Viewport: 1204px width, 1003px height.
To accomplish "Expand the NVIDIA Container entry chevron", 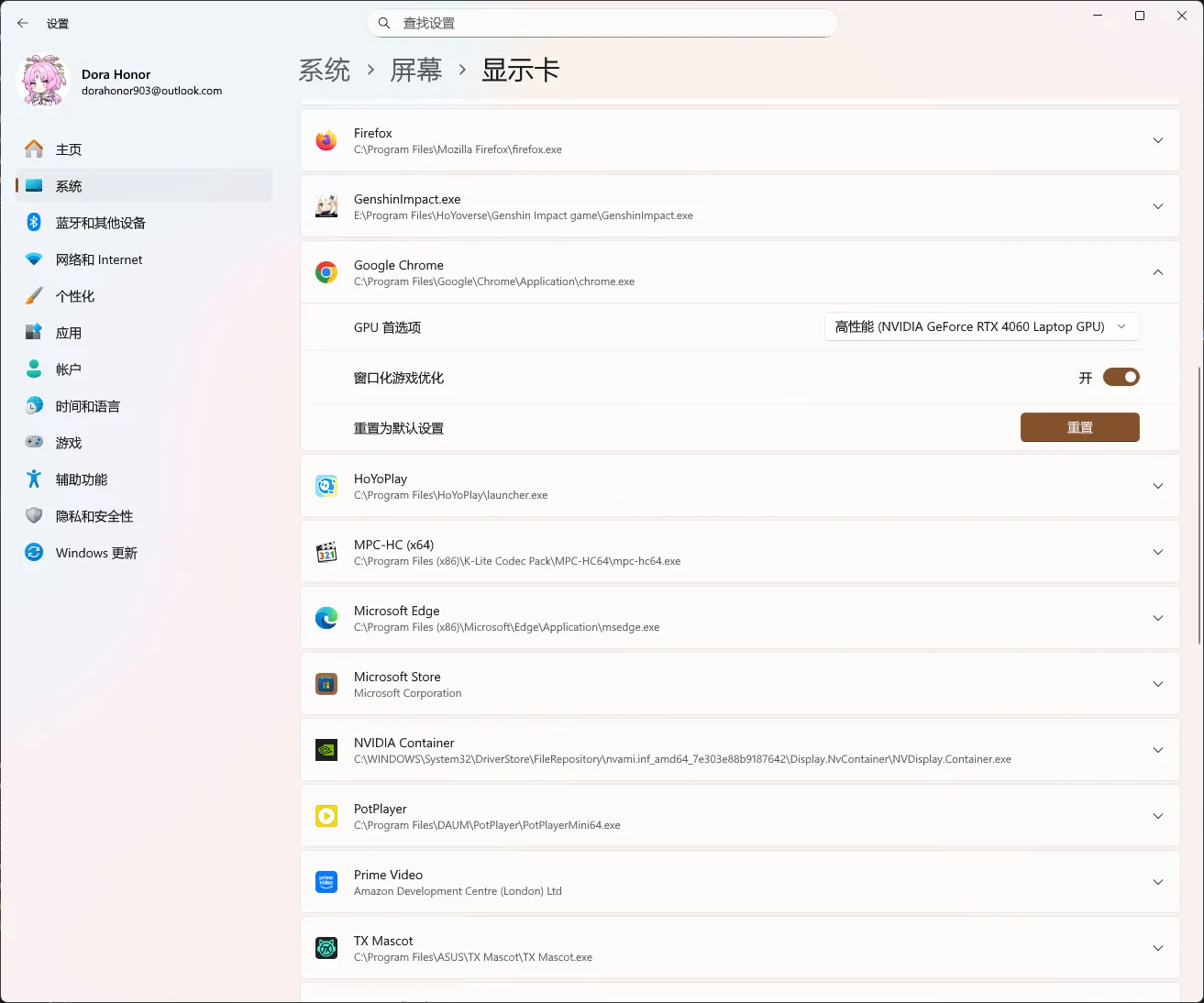I will (1158, 750).
